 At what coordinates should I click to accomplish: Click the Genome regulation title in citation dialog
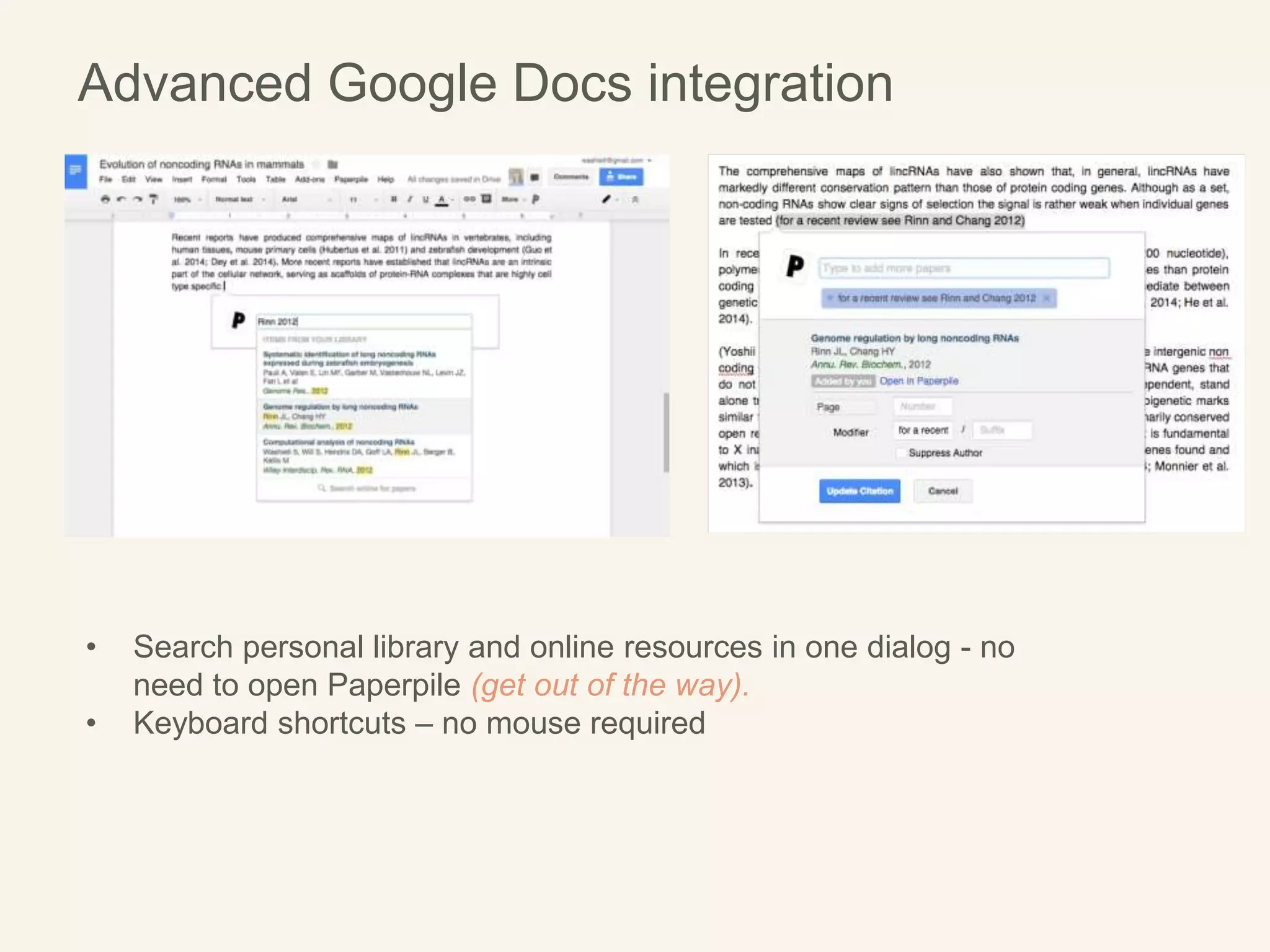tap(915, 338)
